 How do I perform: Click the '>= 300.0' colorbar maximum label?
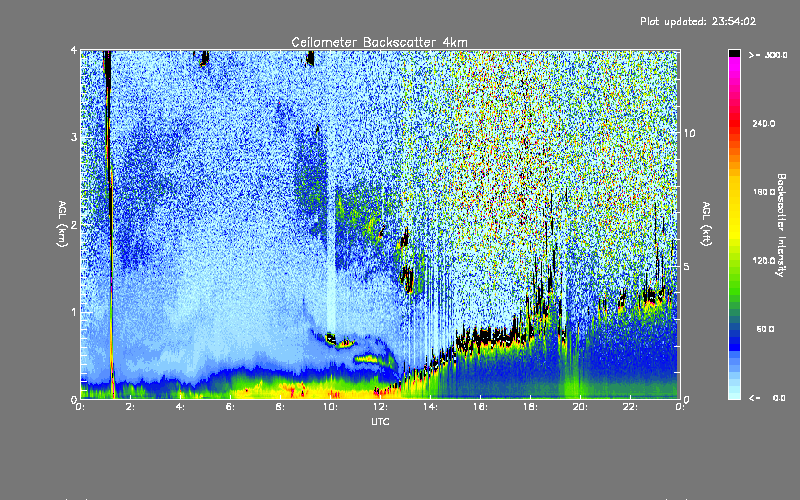click(x=768, y=55)
